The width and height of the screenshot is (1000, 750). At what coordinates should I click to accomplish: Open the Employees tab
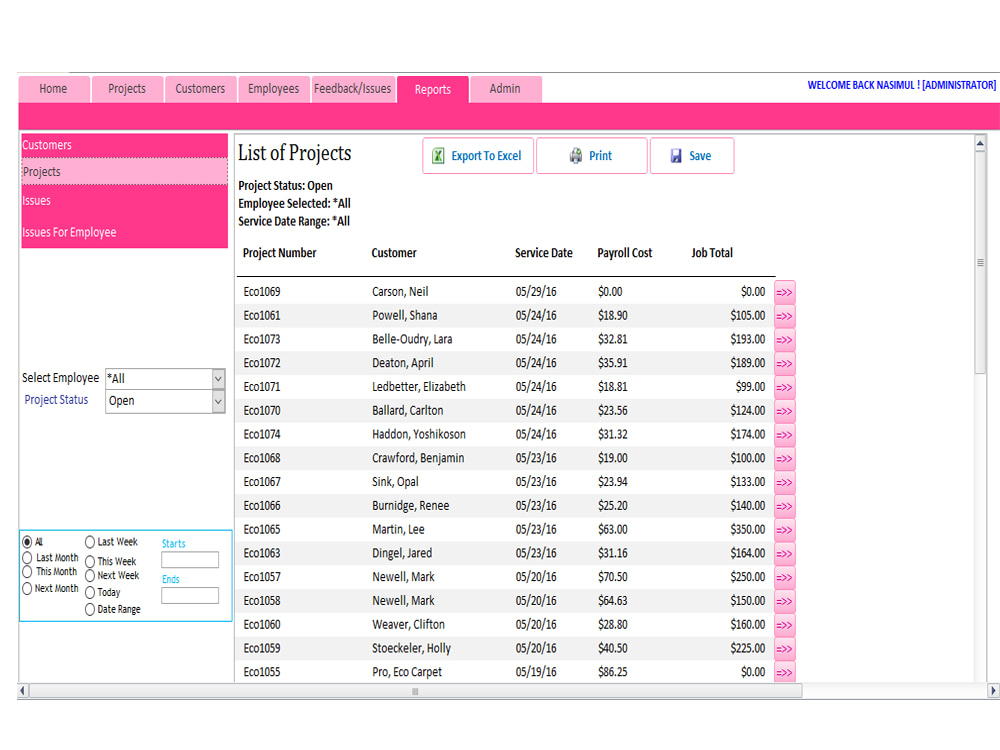coord(274,89)
